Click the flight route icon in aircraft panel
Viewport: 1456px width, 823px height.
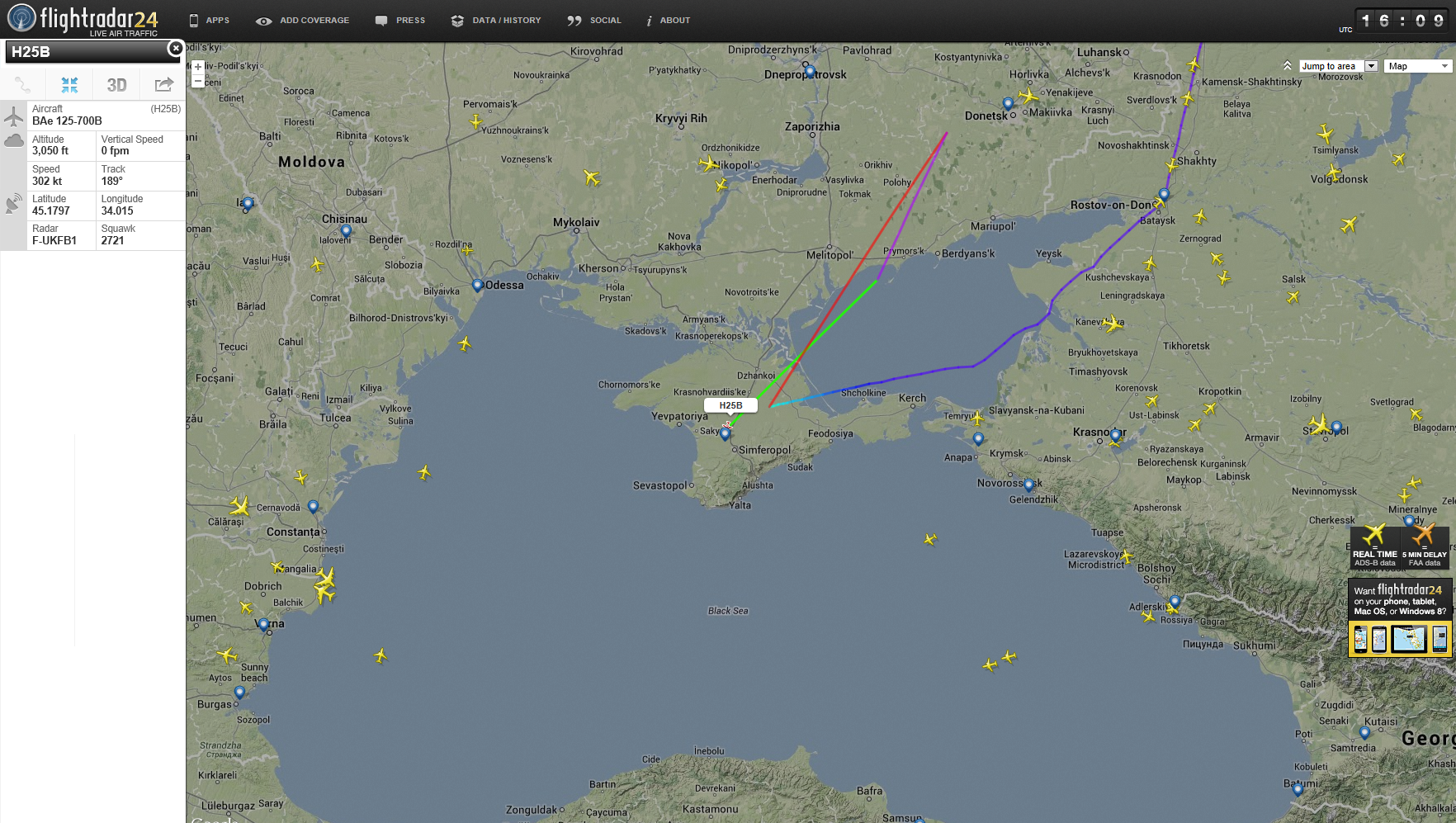(23, 84)
